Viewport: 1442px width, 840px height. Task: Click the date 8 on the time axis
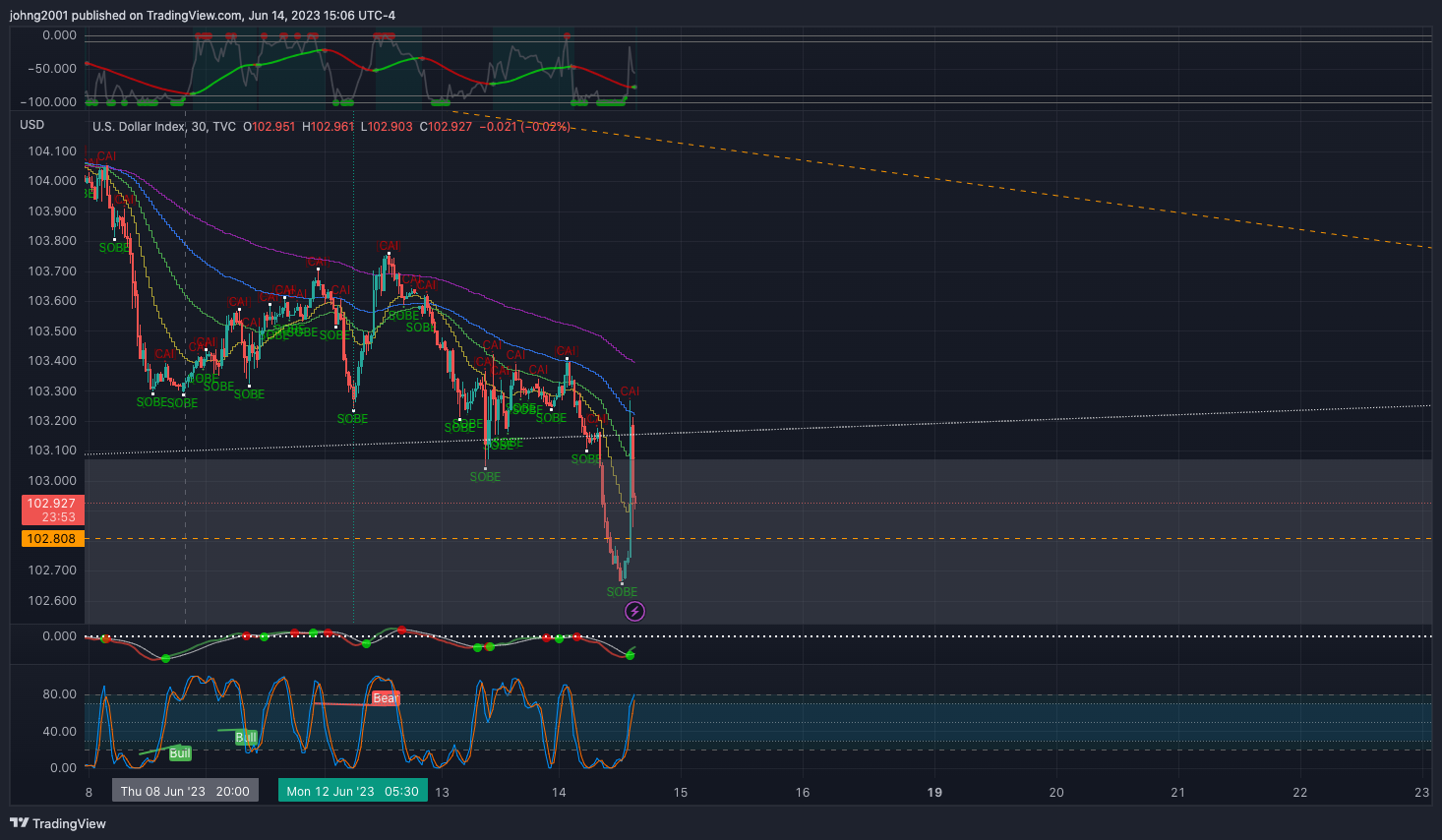click(89, 793)
